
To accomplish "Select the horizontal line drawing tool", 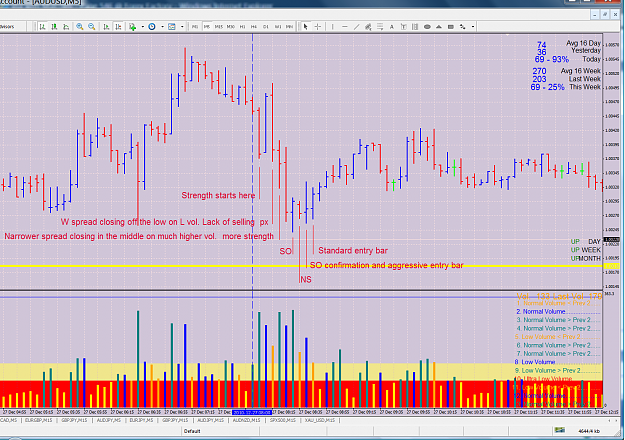I will point(345,27).
